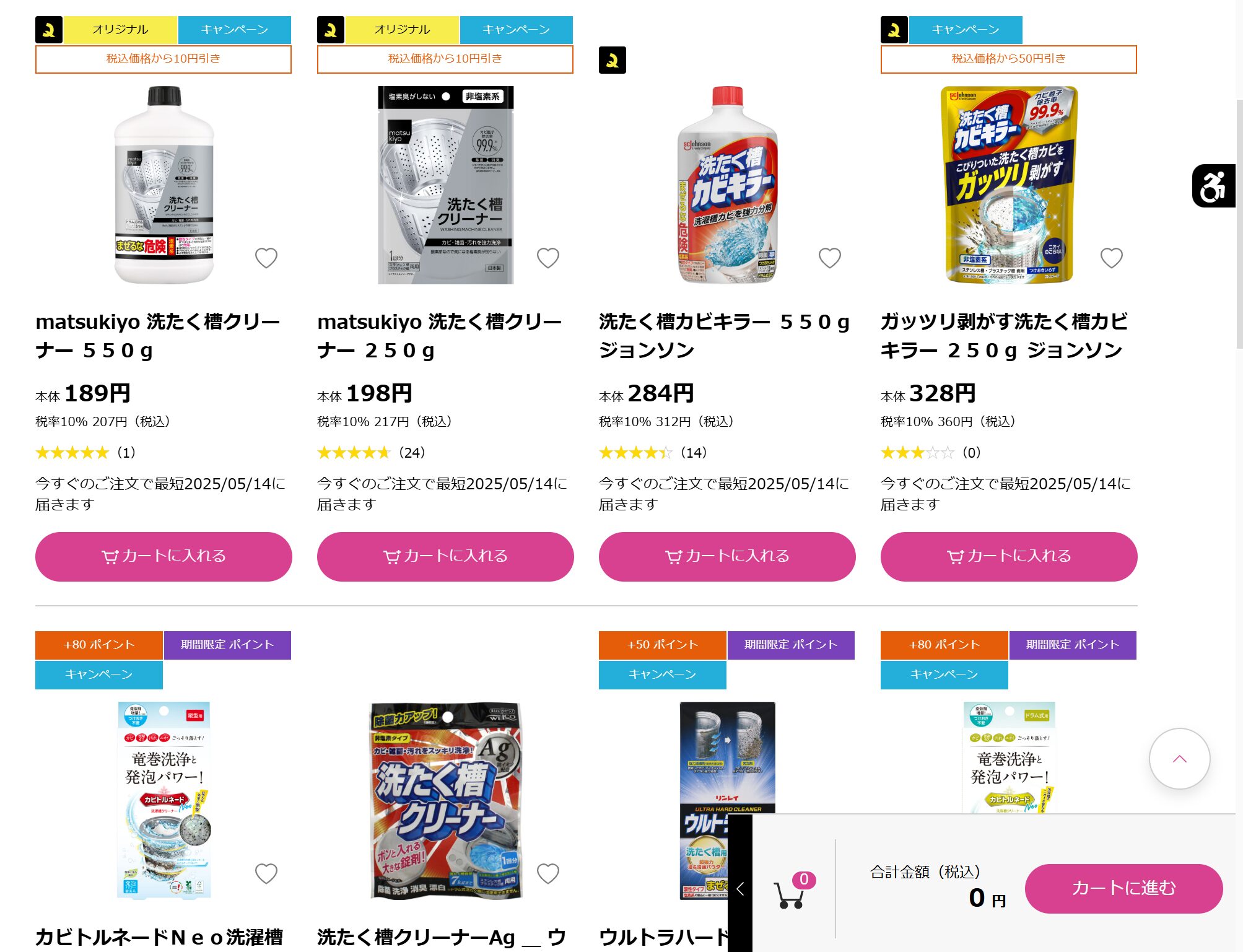The image size is (1243, 952).
Task: Collapse the cart summary panel arrow
Action: 740,889
